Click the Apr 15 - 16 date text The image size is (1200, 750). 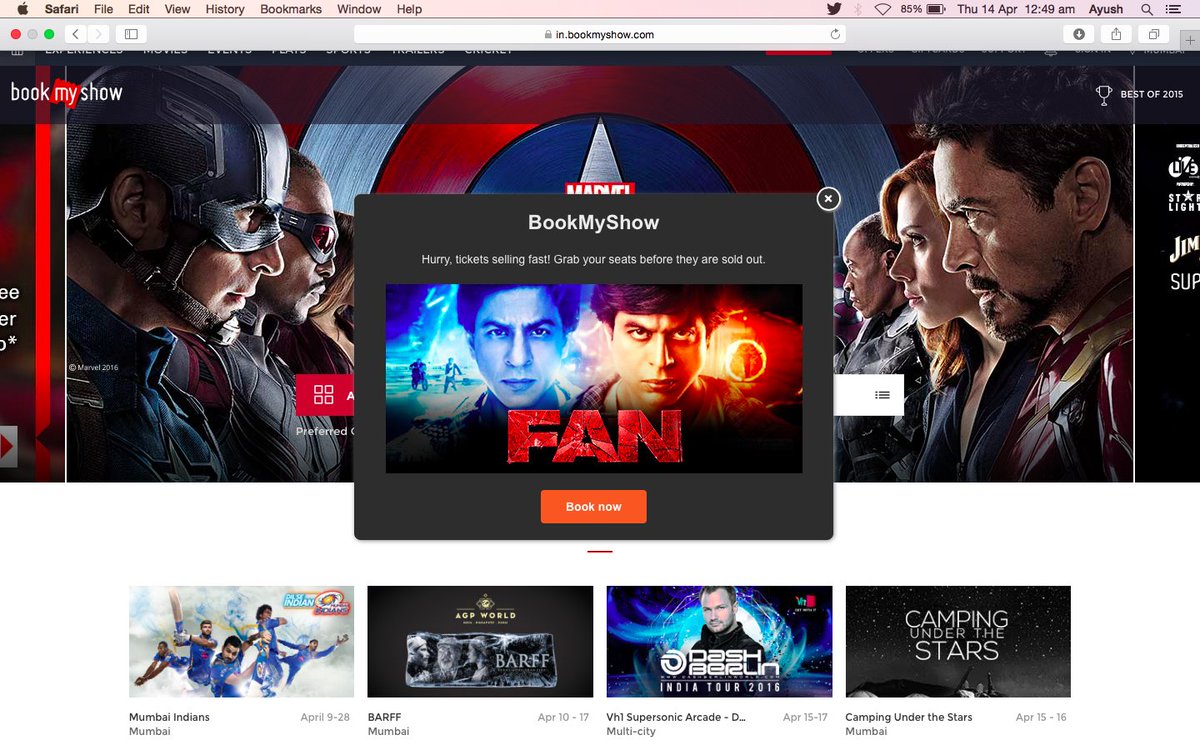1041,717
